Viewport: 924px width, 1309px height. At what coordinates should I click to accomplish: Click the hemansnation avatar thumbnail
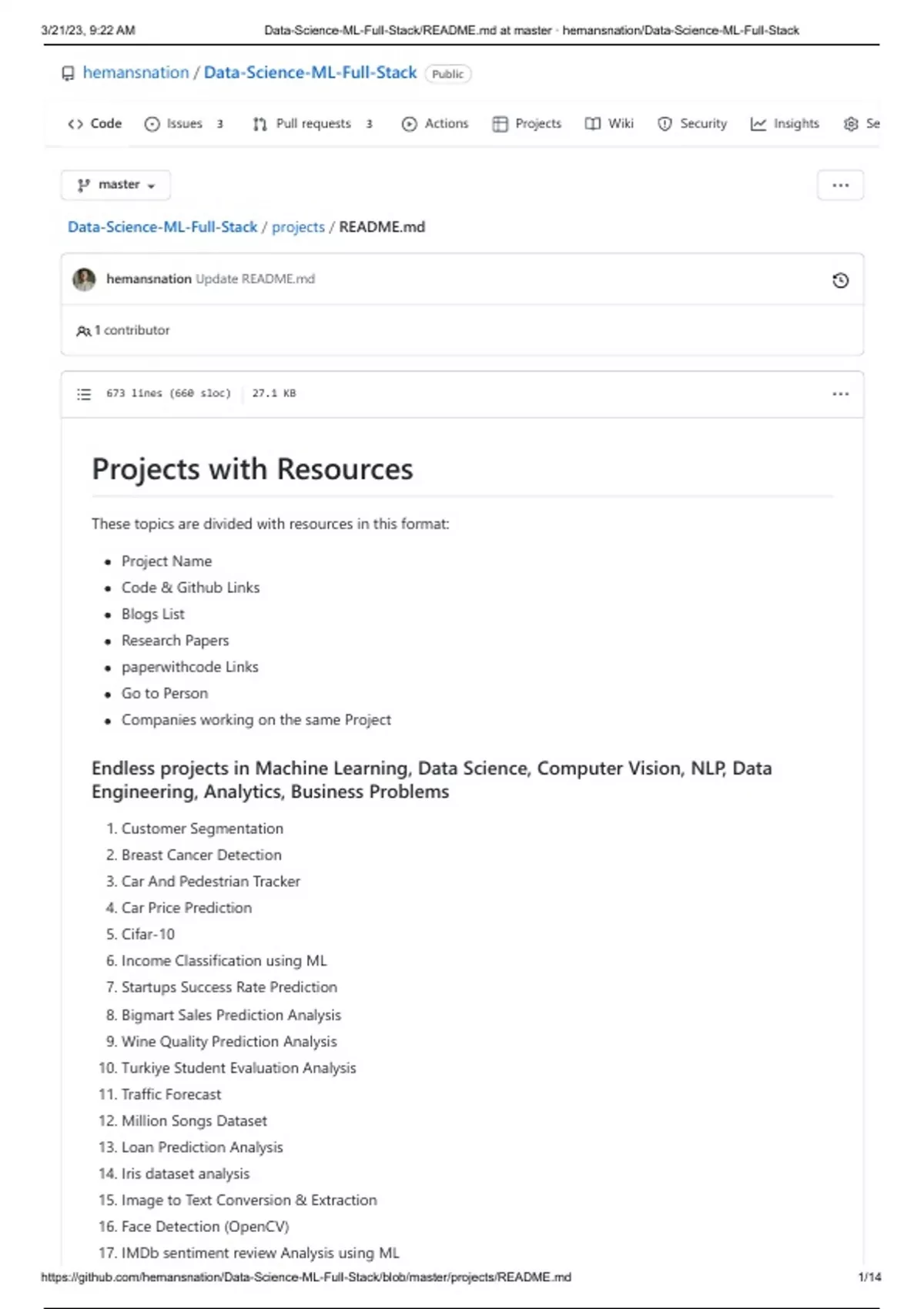84,280
